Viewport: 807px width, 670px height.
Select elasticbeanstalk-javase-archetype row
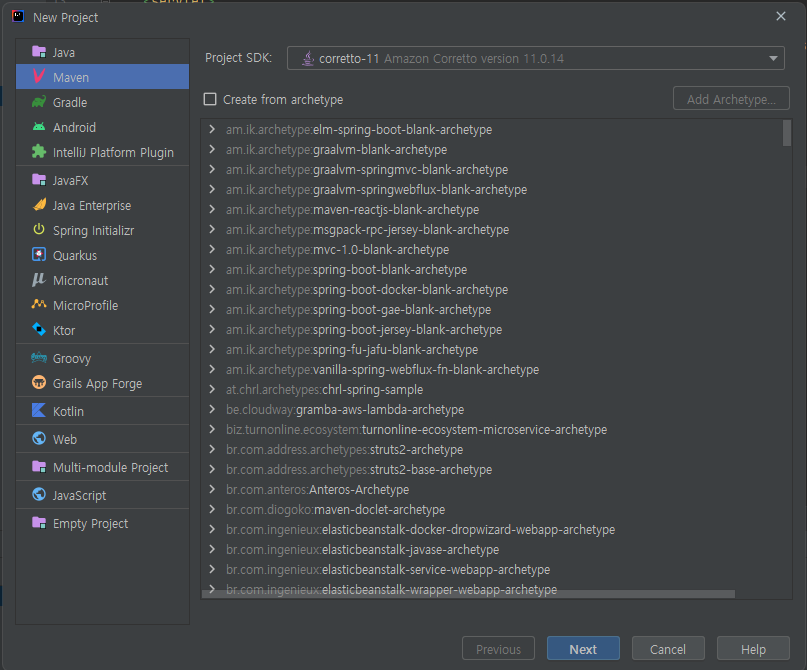coord(492,550)
